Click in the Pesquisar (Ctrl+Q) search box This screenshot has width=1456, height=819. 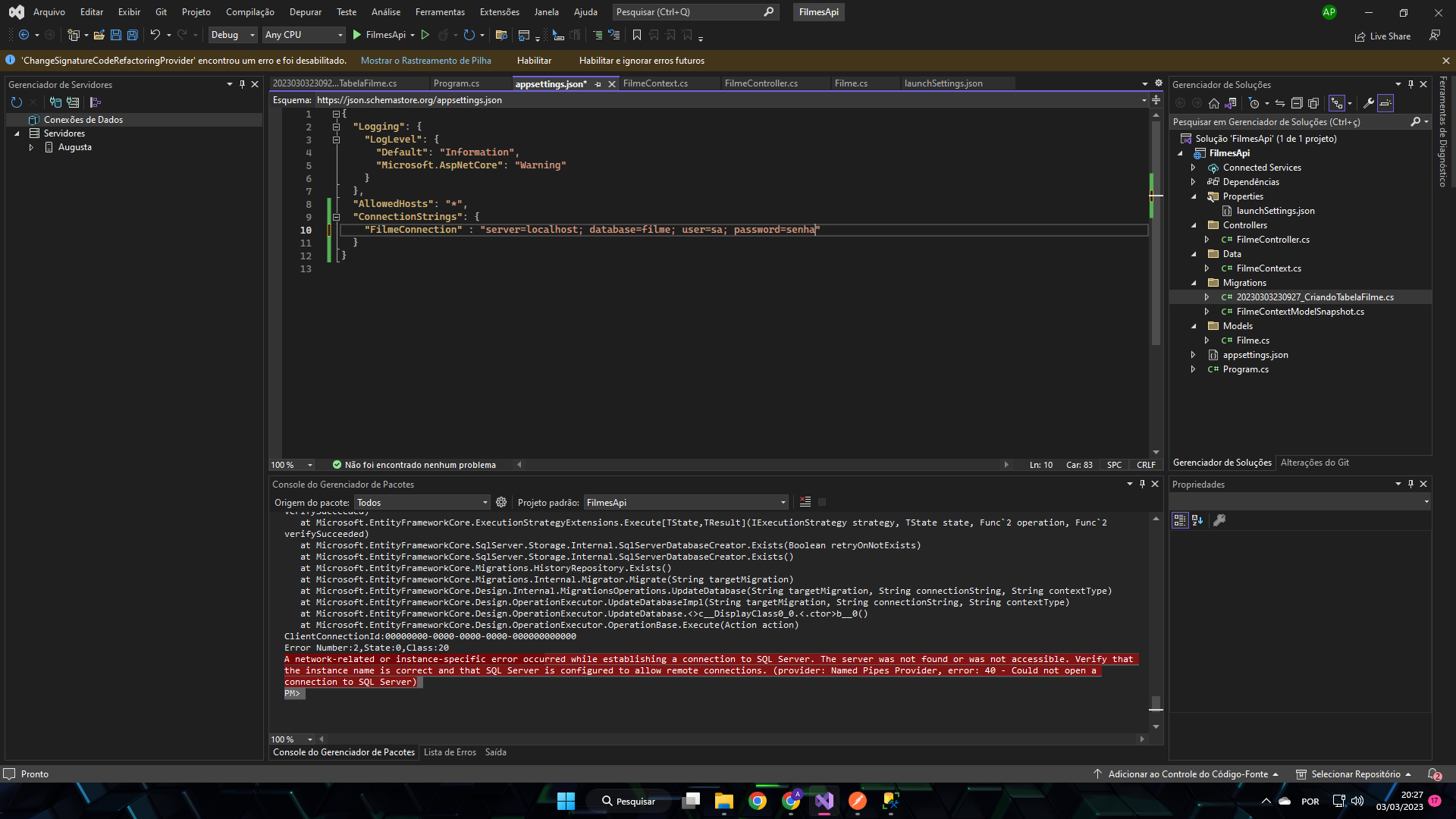point(695,12)
